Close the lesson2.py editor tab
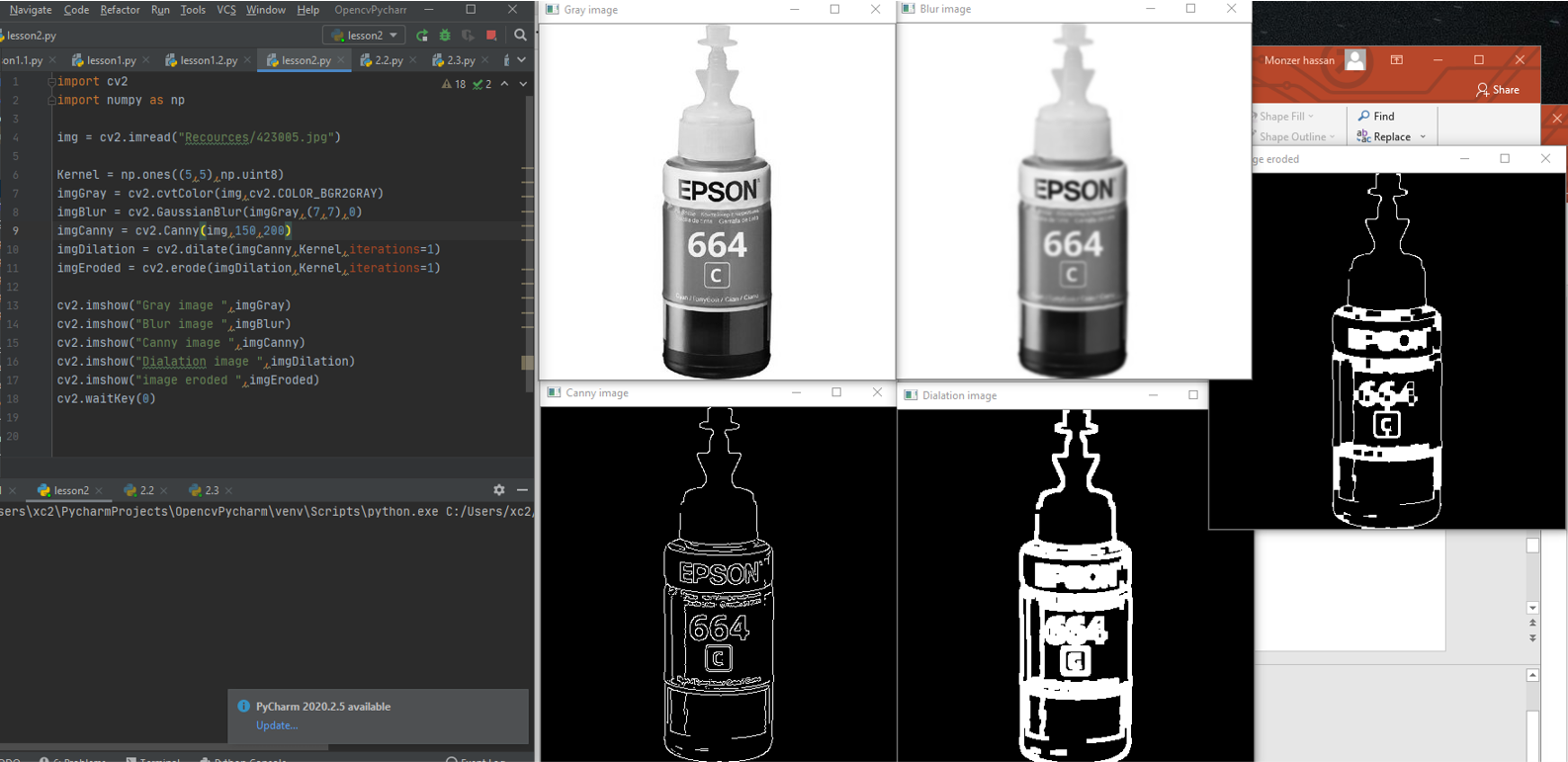This screenshot has height=762, width=1568. pyautogui.click(x=341, y=60)
